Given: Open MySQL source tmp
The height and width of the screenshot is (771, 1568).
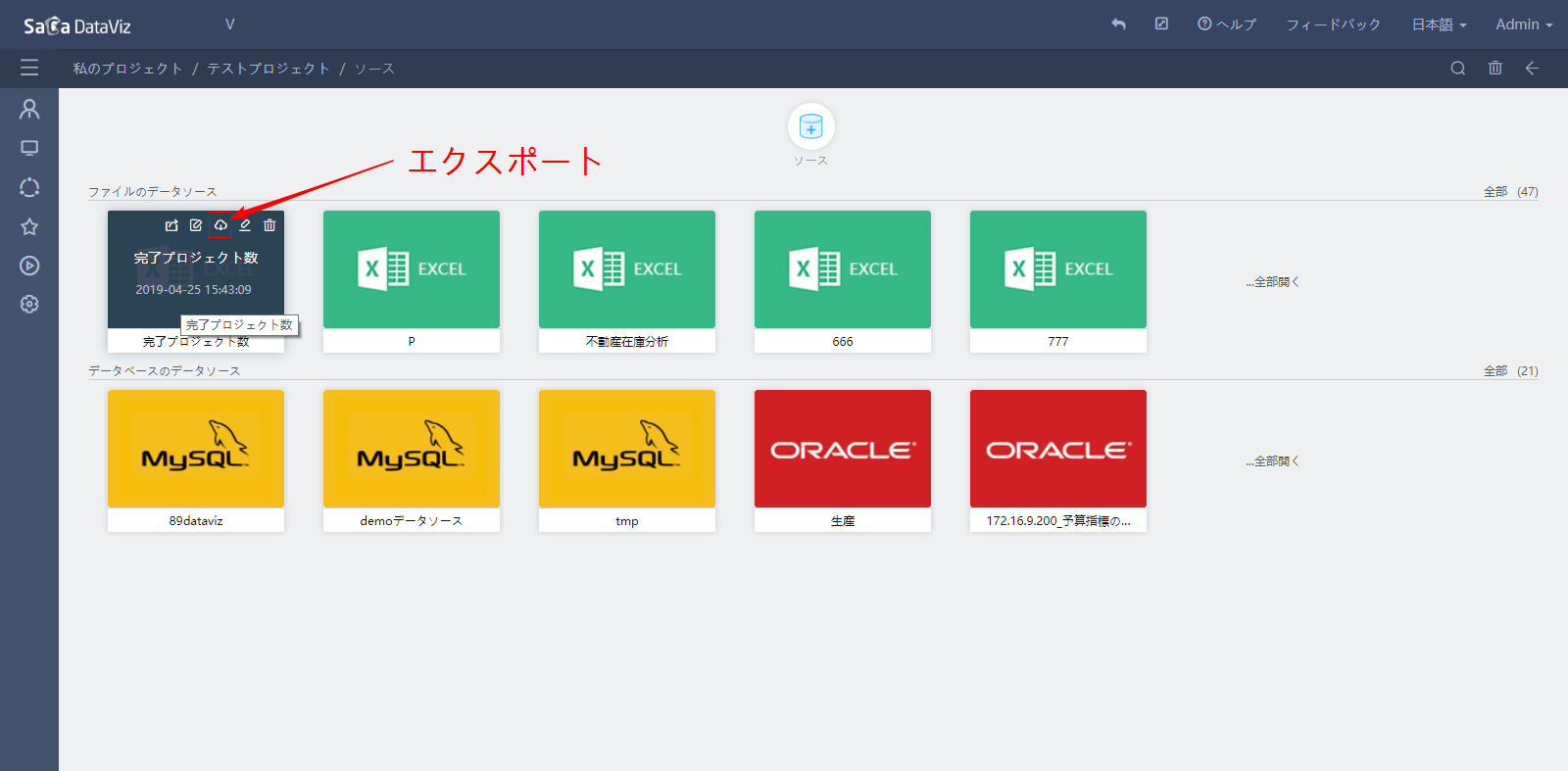Looking at the screenshot, I should click(627, 460).
